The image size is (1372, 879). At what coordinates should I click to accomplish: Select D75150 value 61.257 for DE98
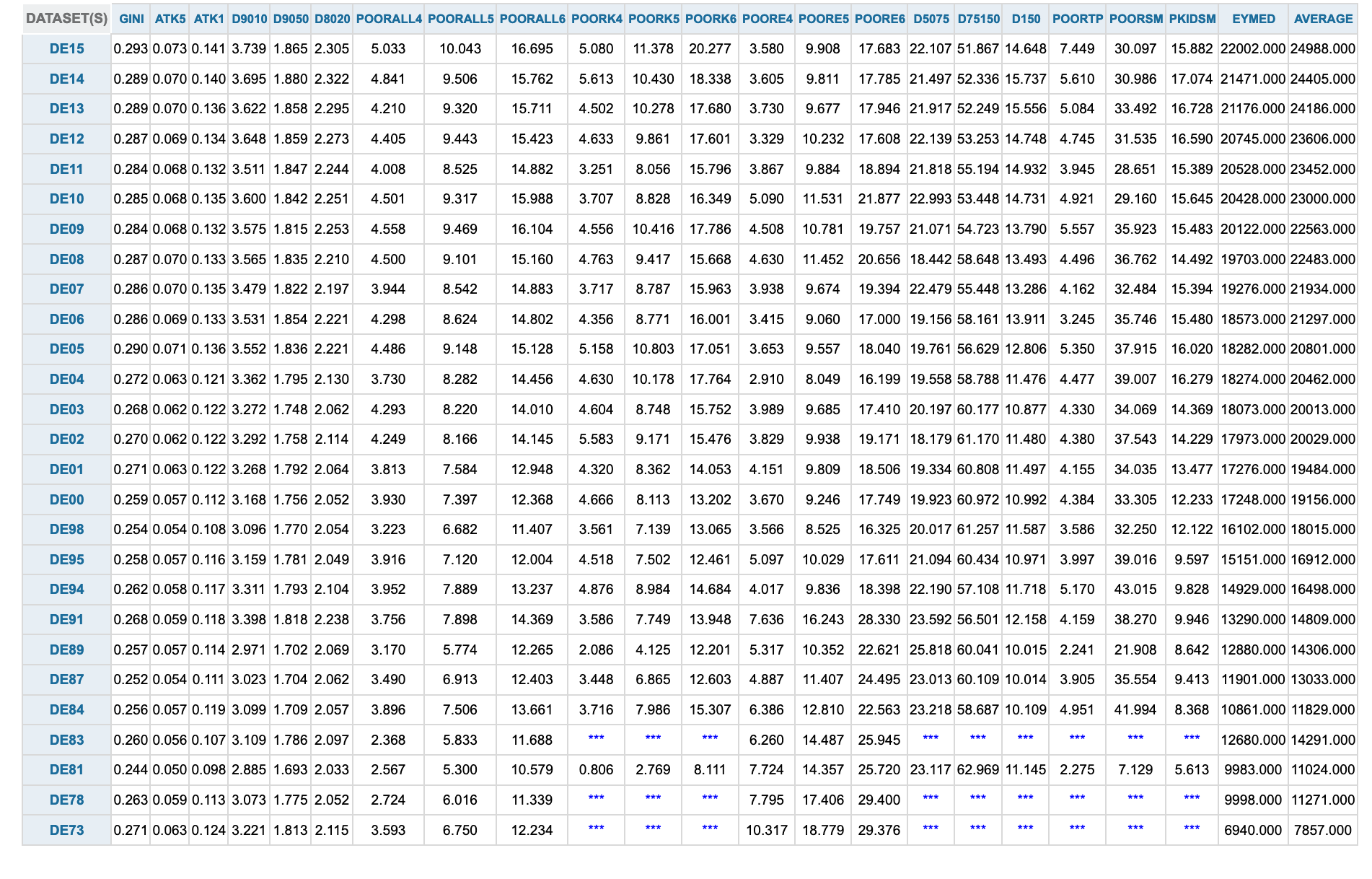click(978, 530)
